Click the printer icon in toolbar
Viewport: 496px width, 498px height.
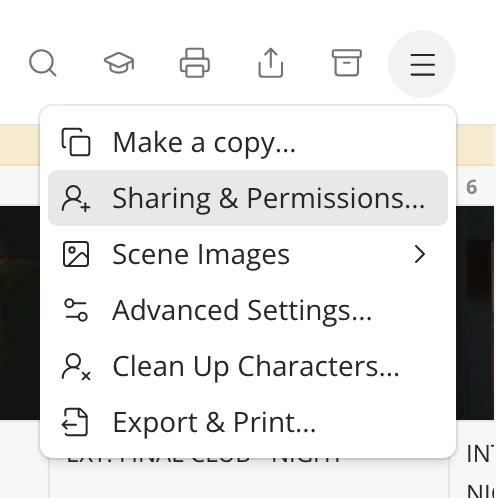click(195, 63)
